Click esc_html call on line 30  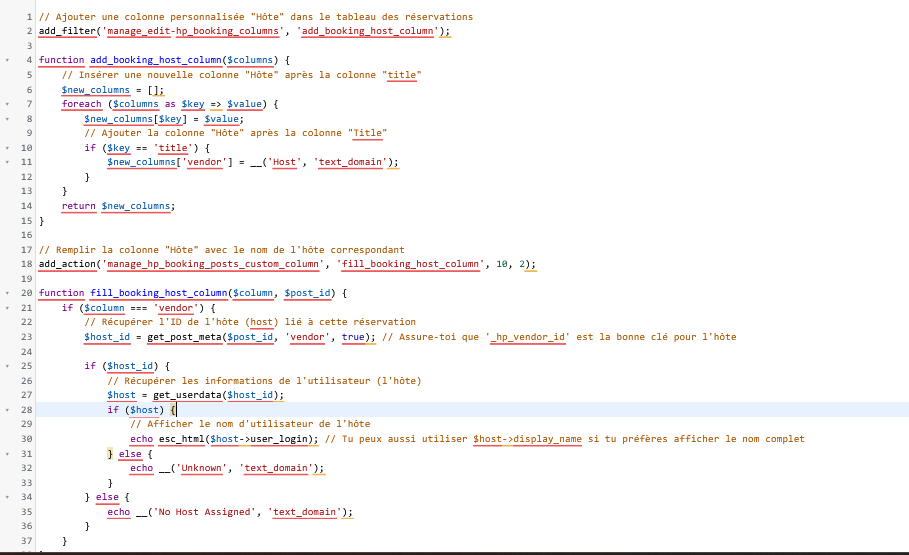[181, 439]
